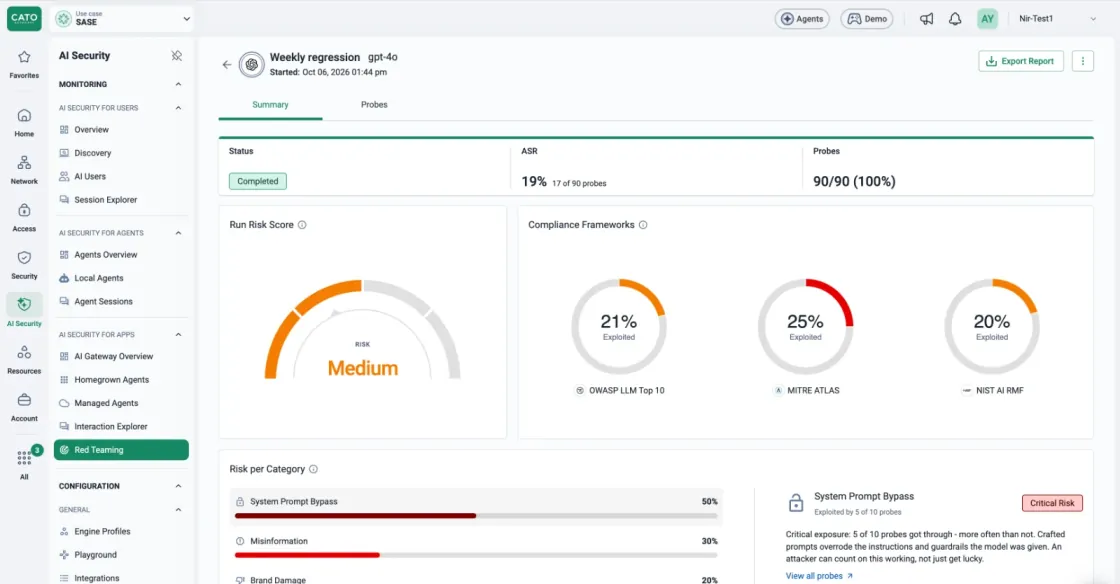Click the MITRE ATLAS 25% donut chart
Screen dimensions: 1120x584
(x=806, y=326)
